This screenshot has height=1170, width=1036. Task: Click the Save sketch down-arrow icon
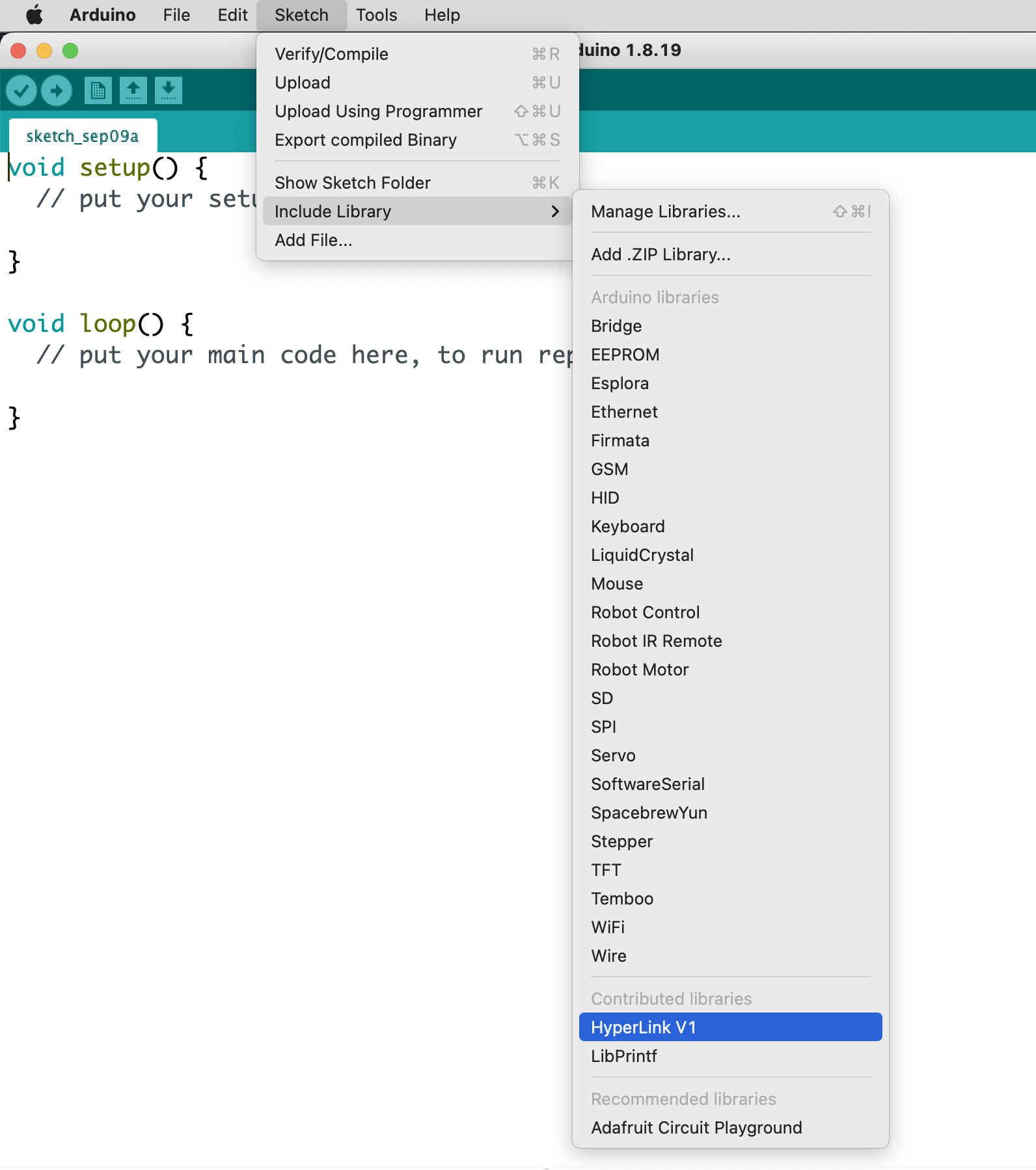point(169,90)
